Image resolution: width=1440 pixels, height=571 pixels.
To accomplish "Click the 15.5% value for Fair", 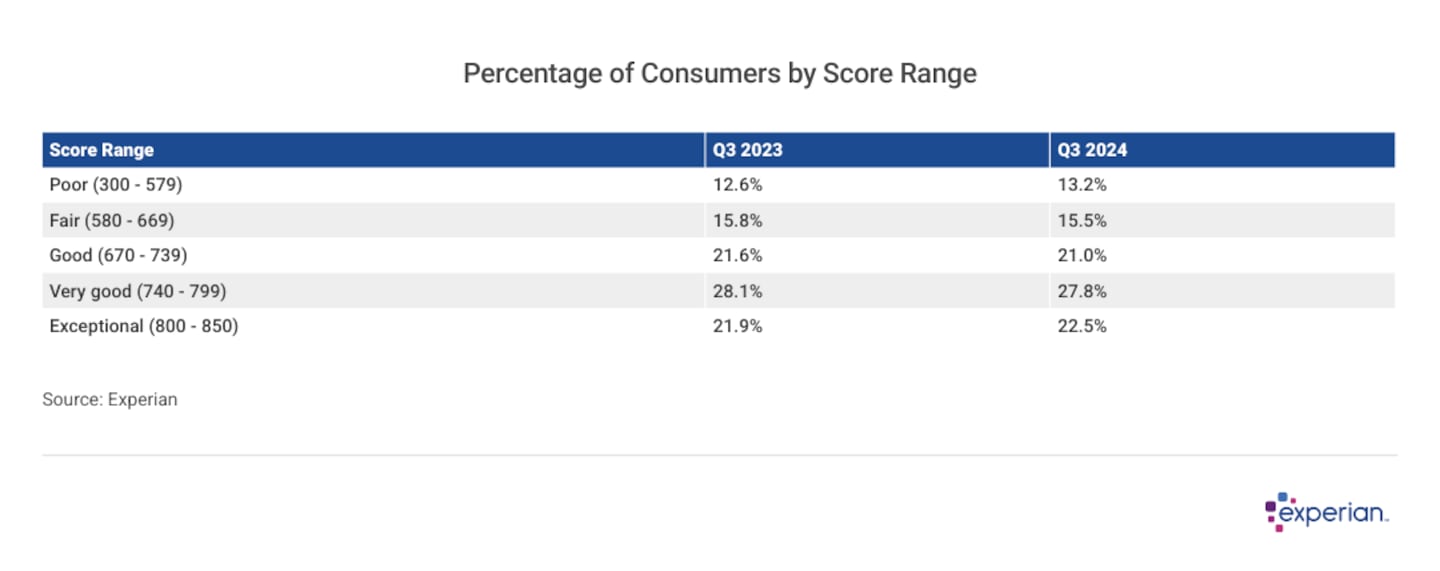I will pos(1081,220).
